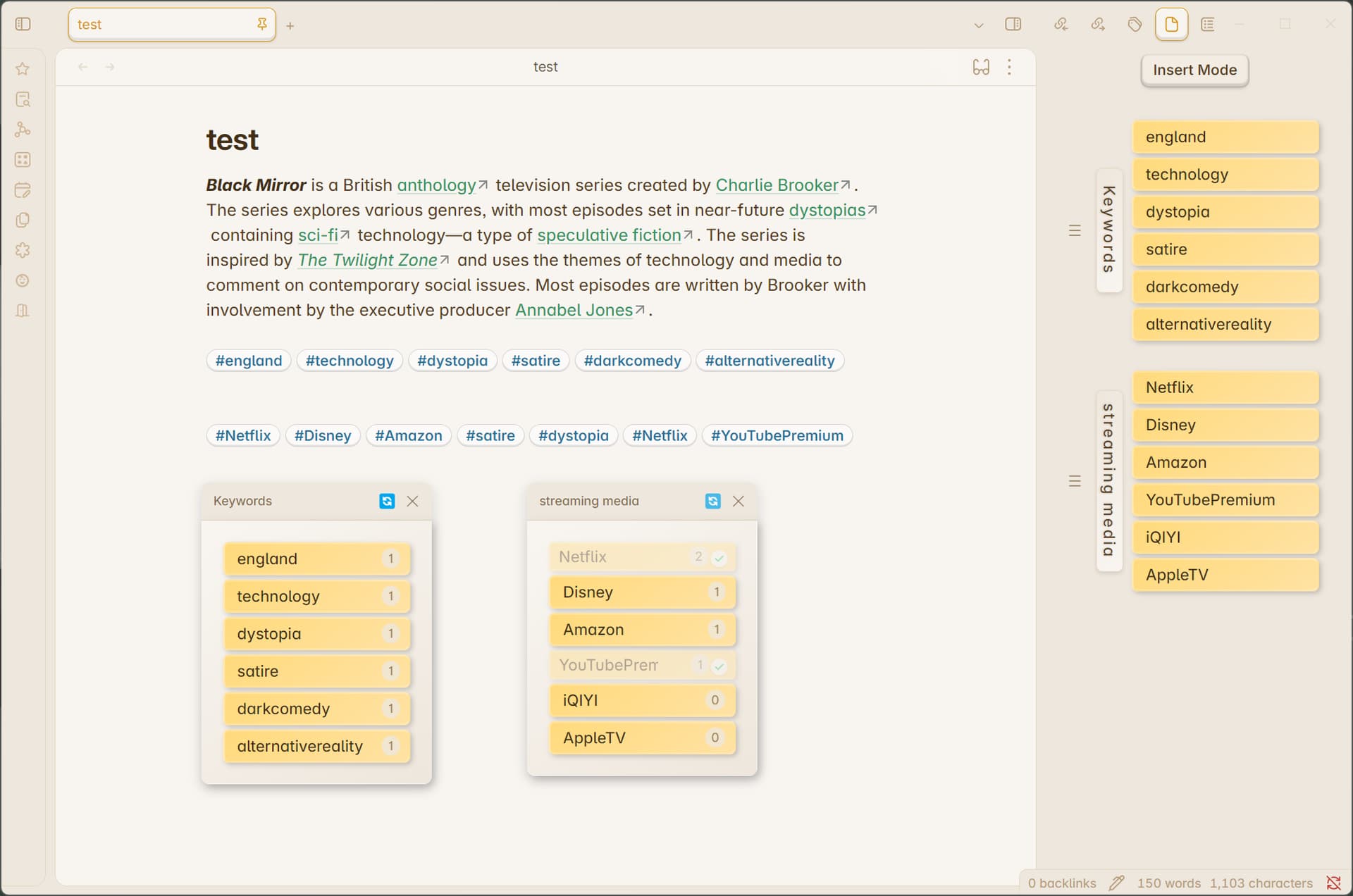Toggle the left sidebar panel icon
This screenshot has height=896, width=1353.
coord(23,24)
